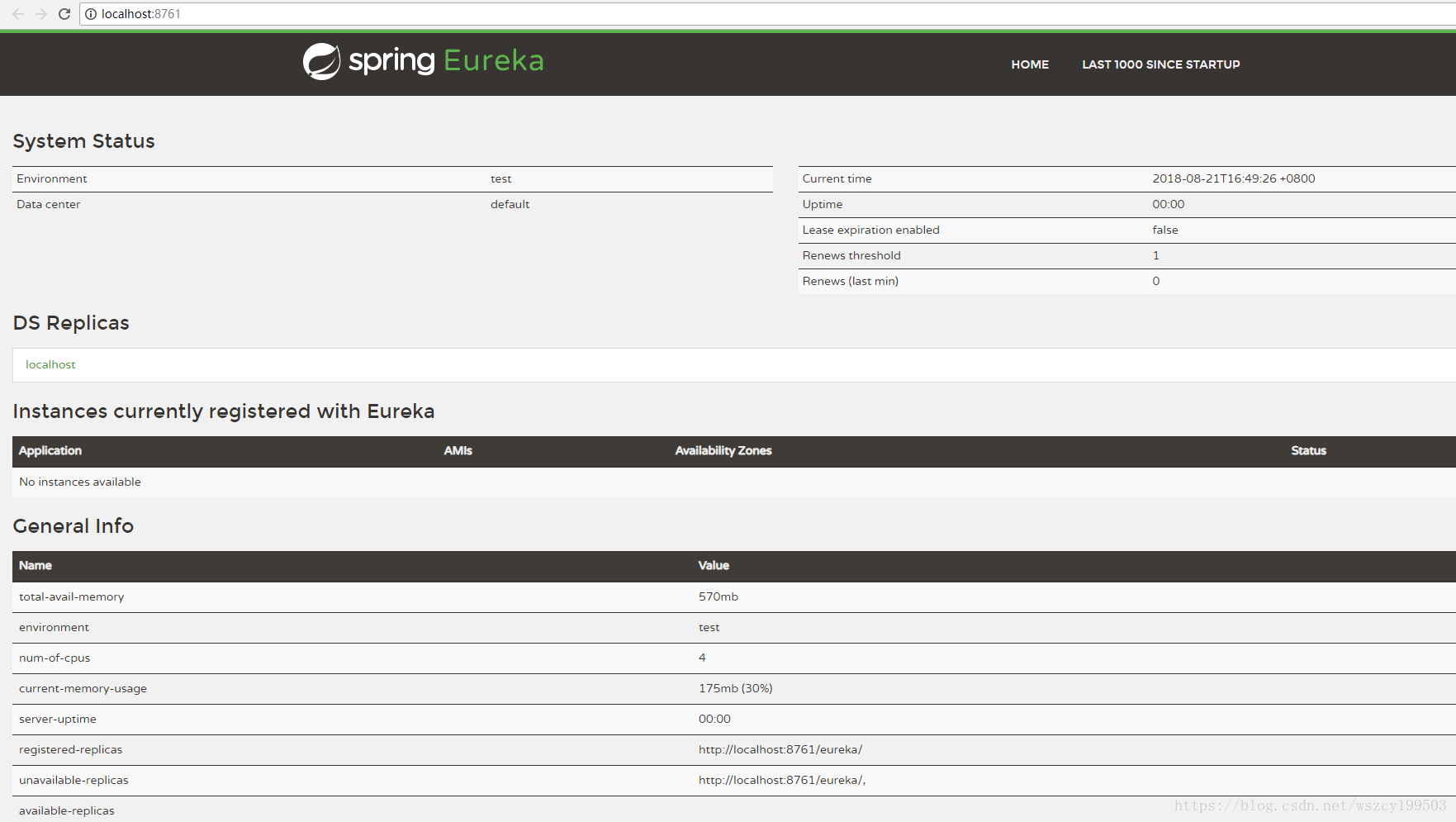The image size is (1456, 822).
Task: Click the browser forward arrow
Action: [41, 14]
